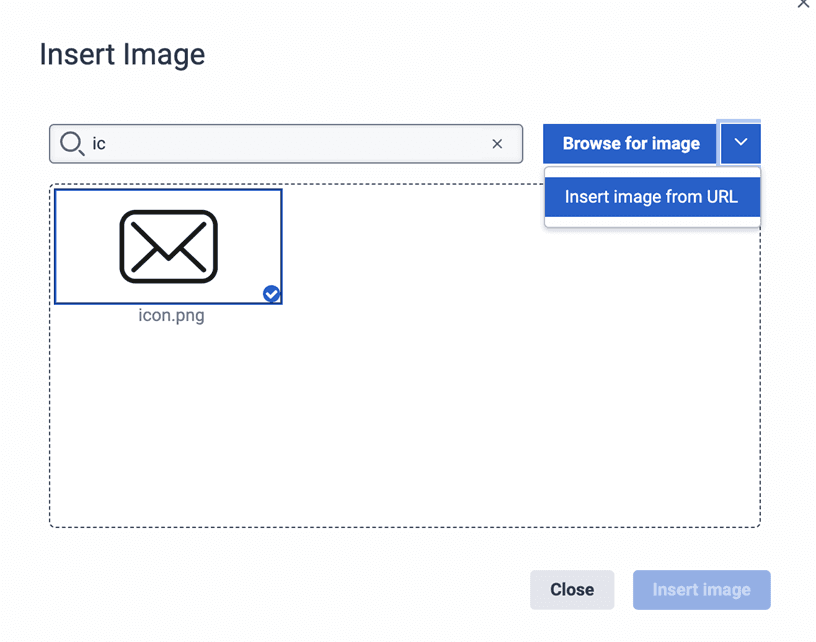This screenshot has width=816, height=642.
Task: Click the bottom dashed border of the image area
Action: click(x=400, y=527)
